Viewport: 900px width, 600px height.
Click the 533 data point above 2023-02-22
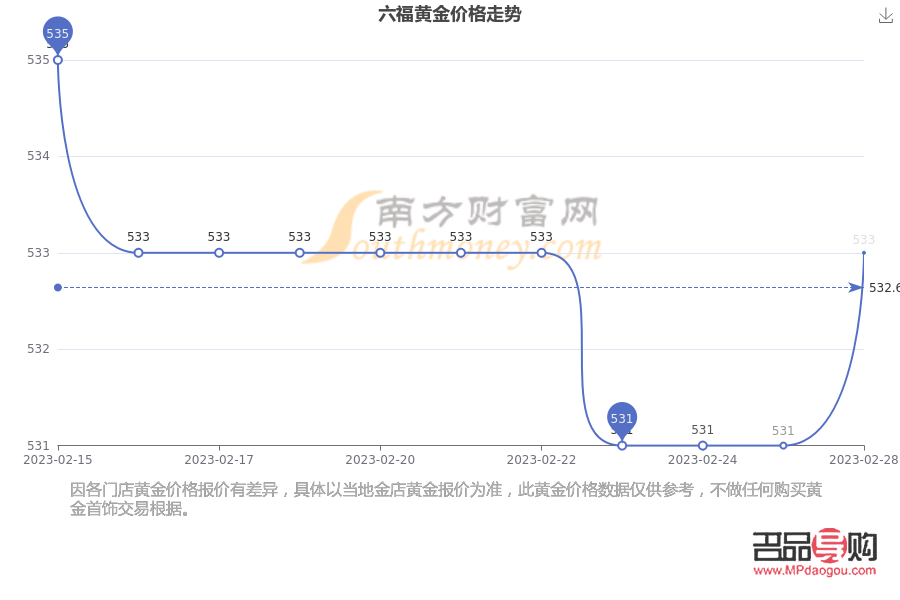[541, 253]
